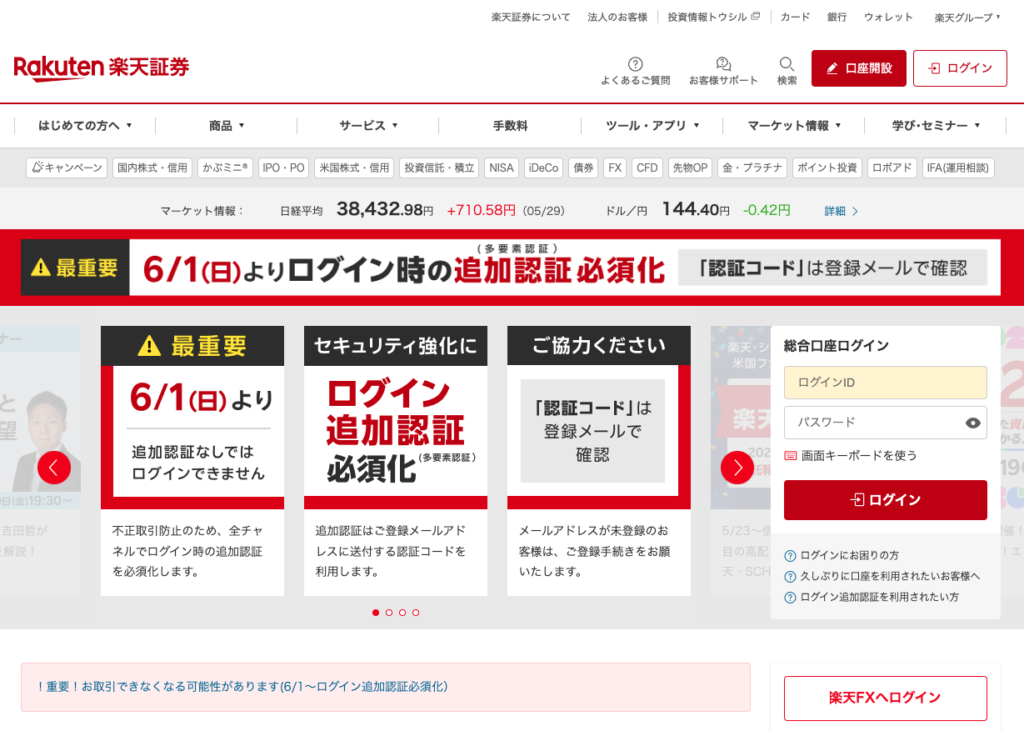Select fourth carousel pagination dot

coord(416,612)
